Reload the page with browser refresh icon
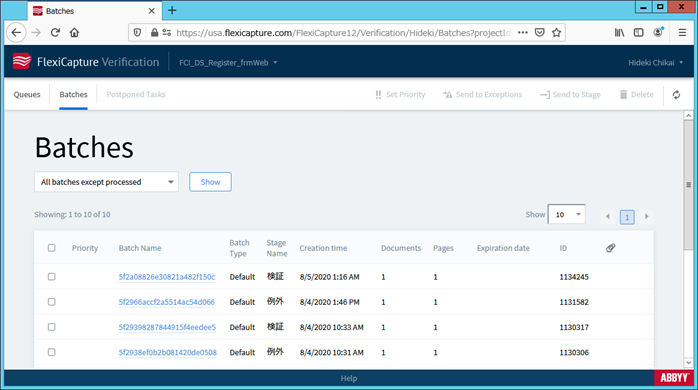Screen dimensions: 698x390 55,32
